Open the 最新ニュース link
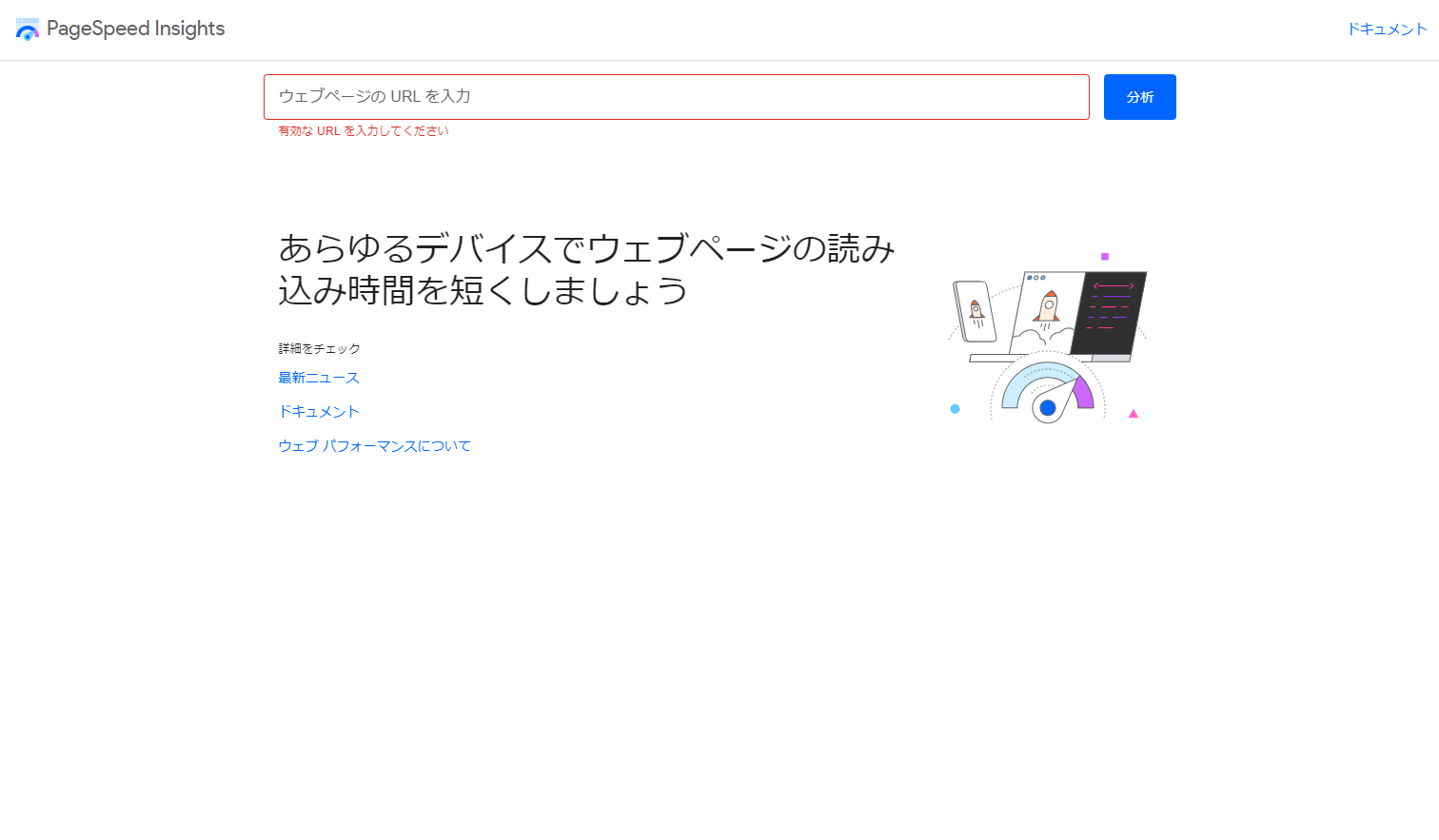This screenshot has height=840, width=1439. (x=319, y=378)
